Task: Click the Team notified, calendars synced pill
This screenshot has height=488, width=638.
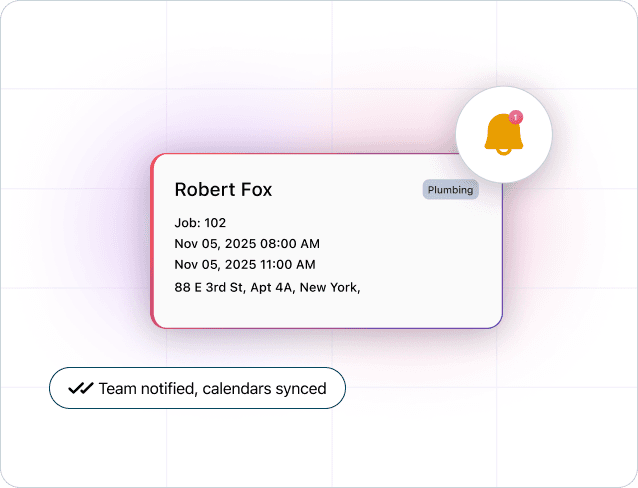Action: click(x=197, y=388)
